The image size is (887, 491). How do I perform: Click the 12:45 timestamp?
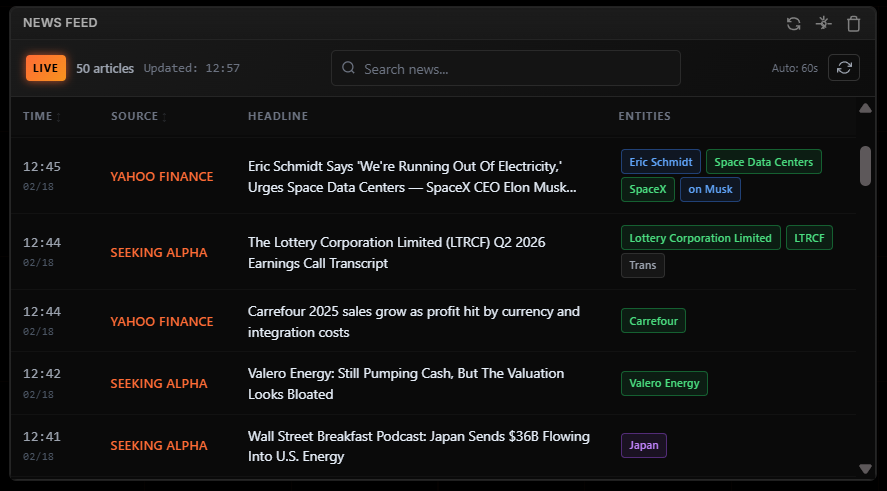[42, 167]
